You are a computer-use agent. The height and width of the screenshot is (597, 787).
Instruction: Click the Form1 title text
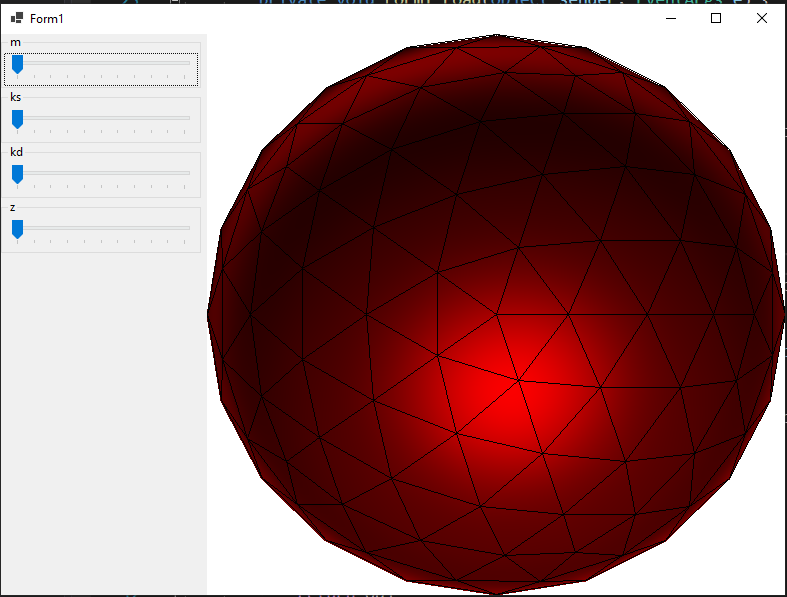47,19
